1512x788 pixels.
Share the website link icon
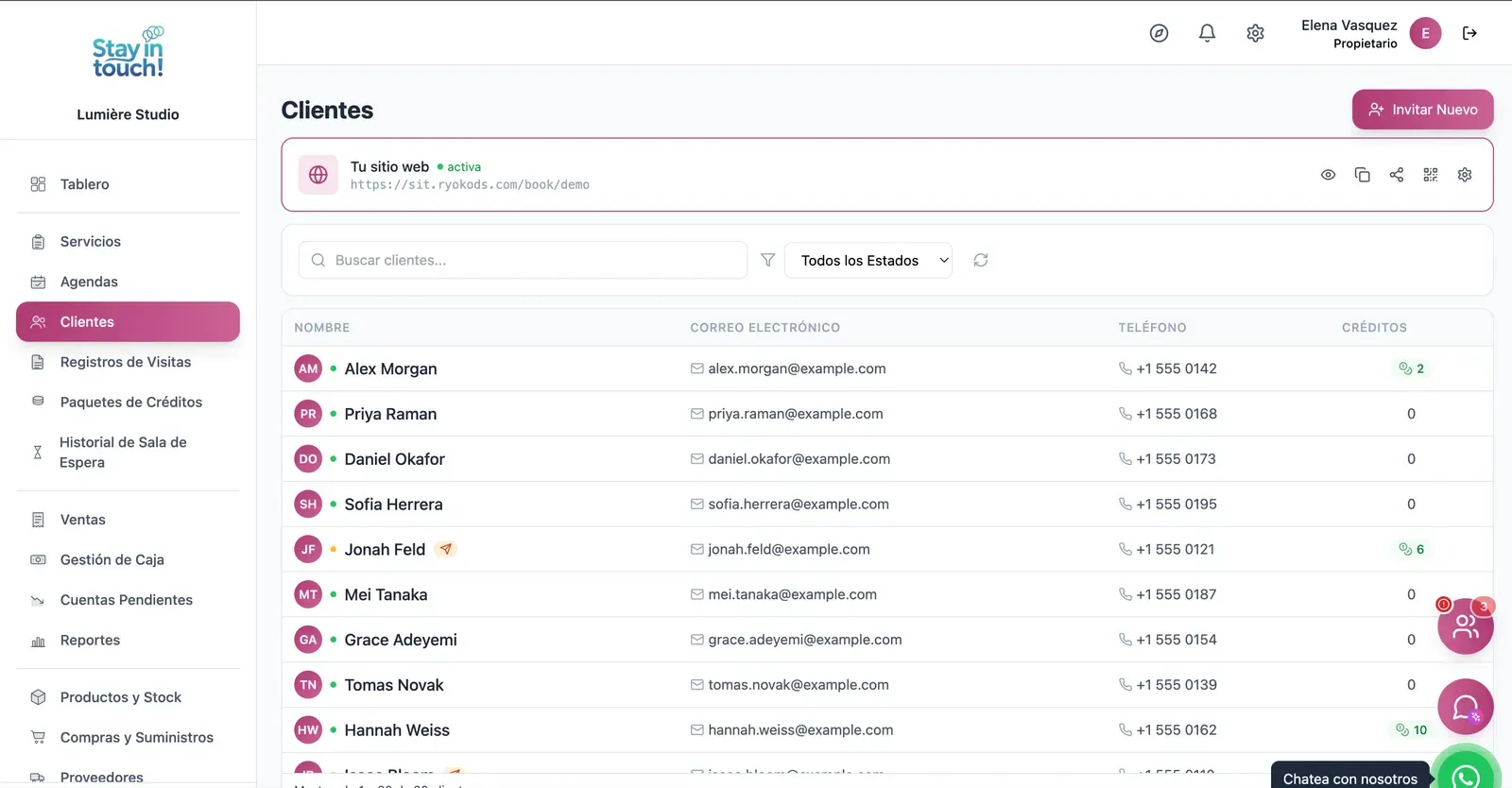[x=1397, y=175]
